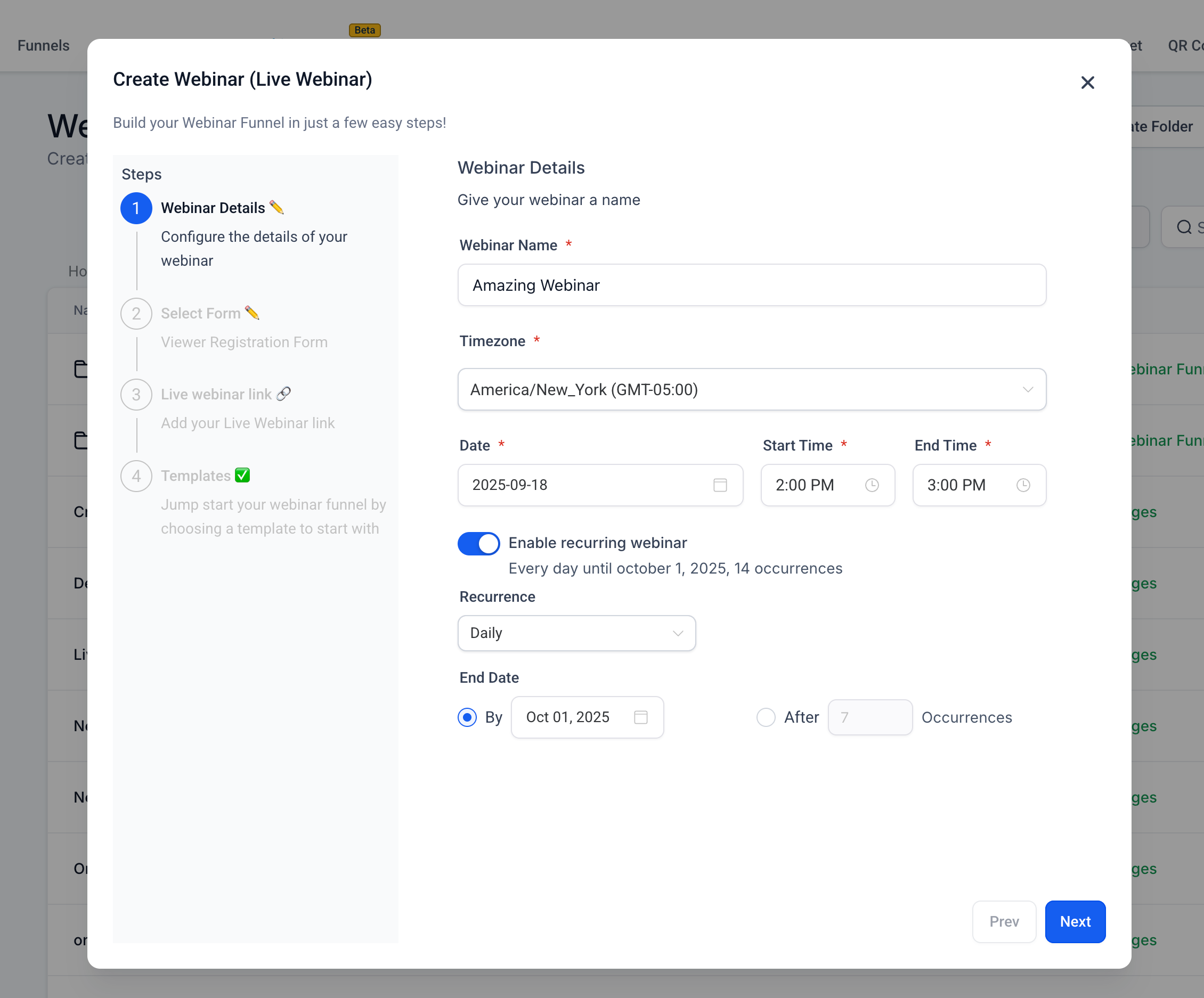The image size is (1204, 998).
Task: Select step 2 Select Form
Action: click(202, 313)
